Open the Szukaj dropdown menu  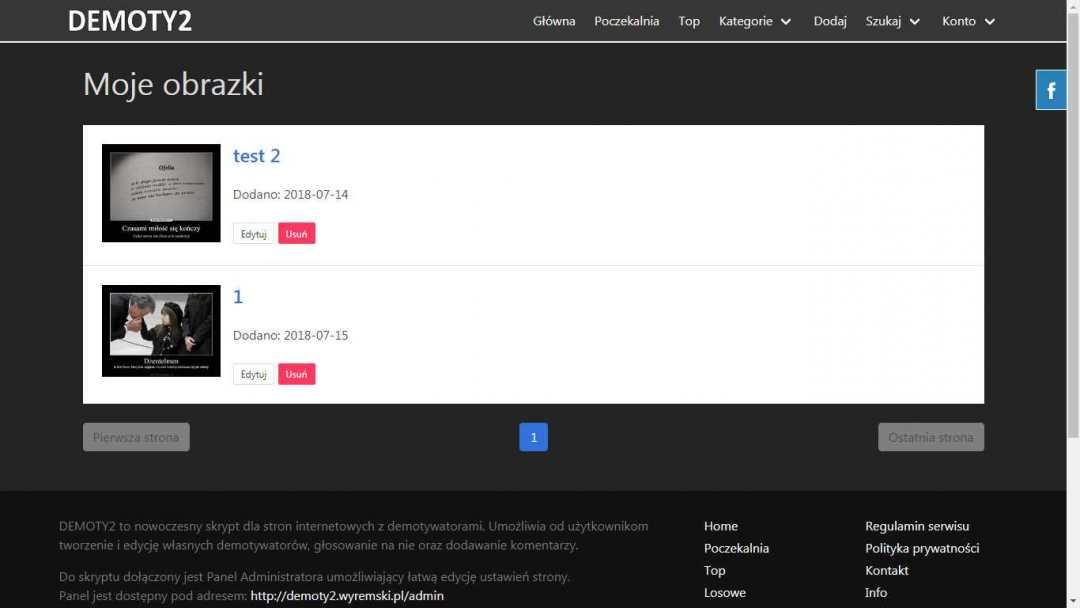(x=892, y=21)
